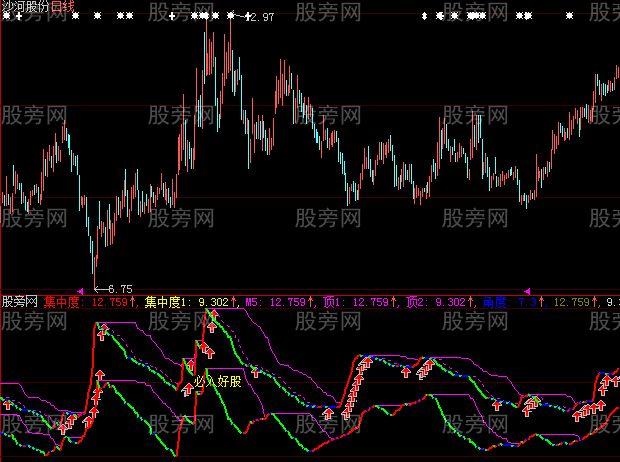620x462 pixels.
Task: Click the right magenta triangle range marker
Action: (x=527, y=292)
